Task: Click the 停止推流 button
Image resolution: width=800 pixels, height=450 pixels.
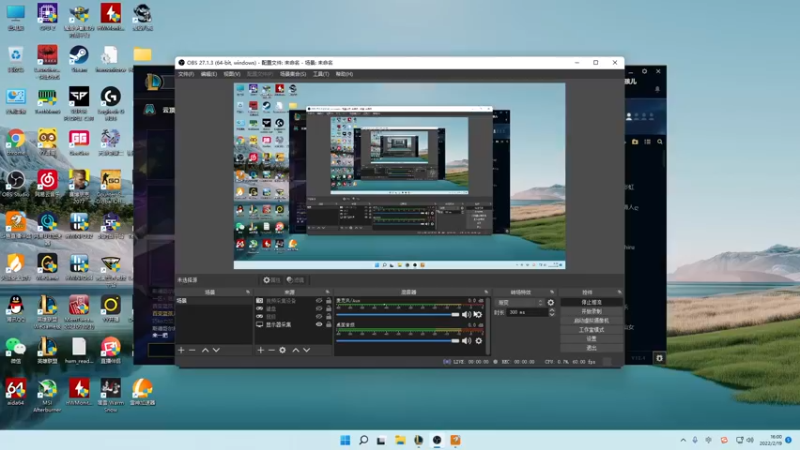Action: [591, 302]
